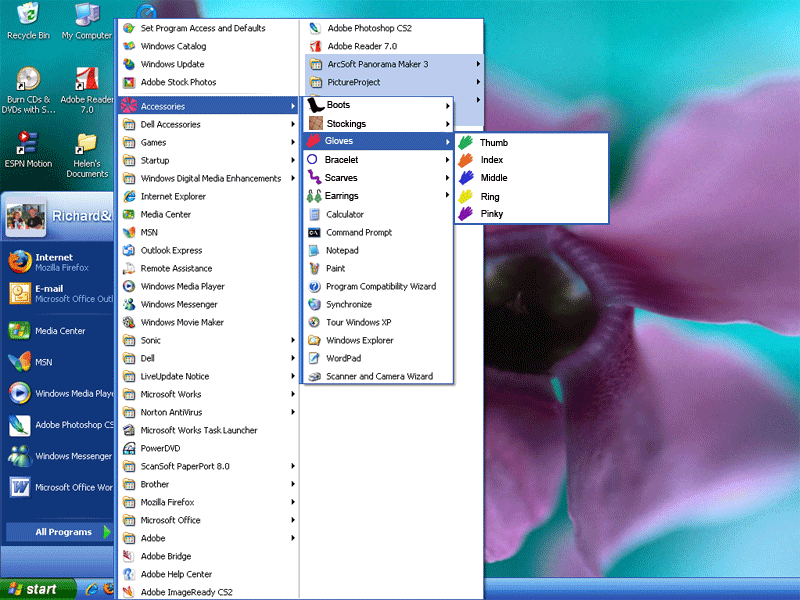Click the Bracelet circle icon
Image resolution: width=800 pixels, height=600 pixels.
click(312, 160)
